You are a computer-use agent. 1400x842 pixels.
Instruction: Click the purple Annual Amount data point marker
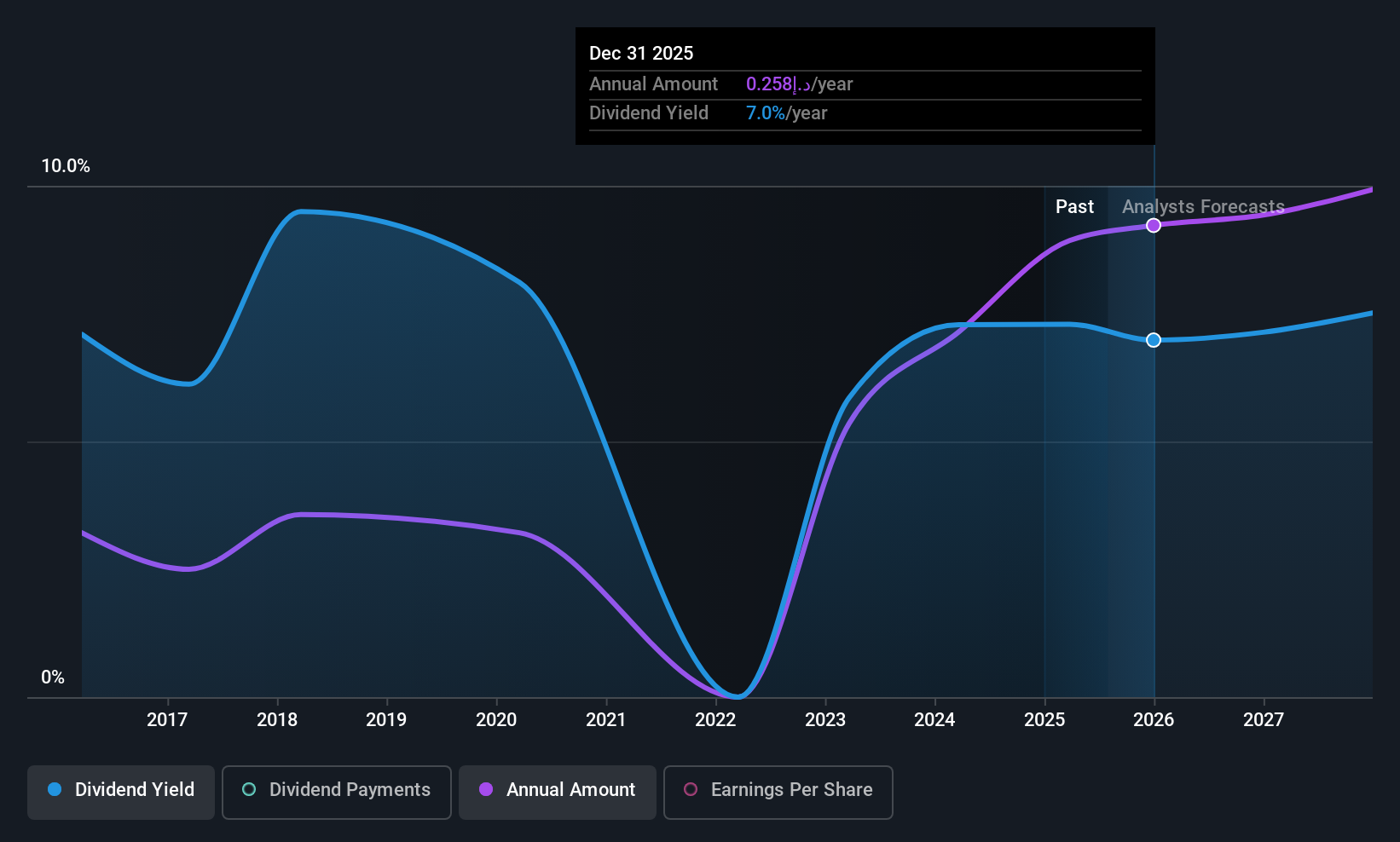click(x=1154, y=226)
